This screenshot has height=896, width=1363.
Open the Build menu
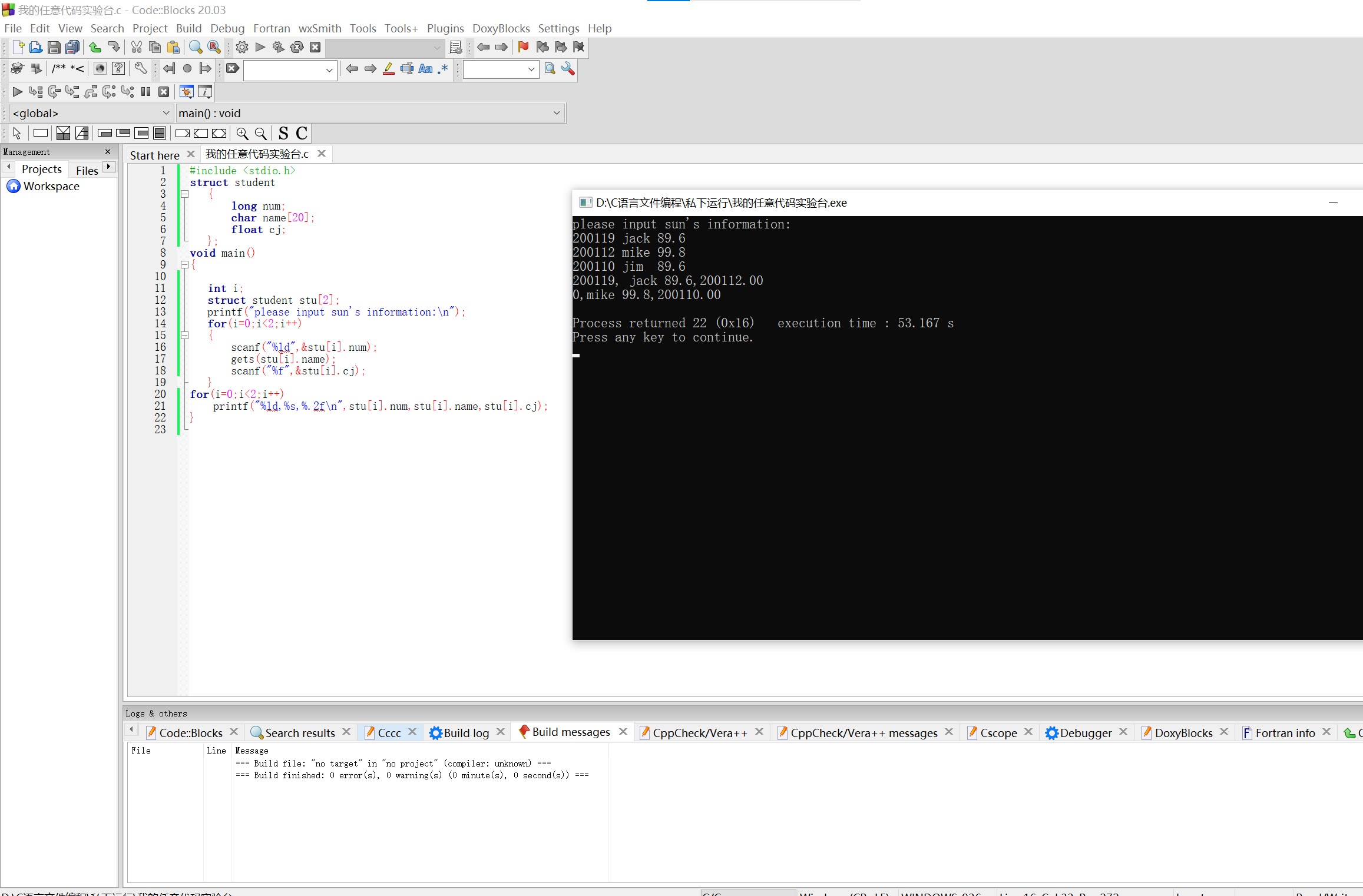coord(188,28)
